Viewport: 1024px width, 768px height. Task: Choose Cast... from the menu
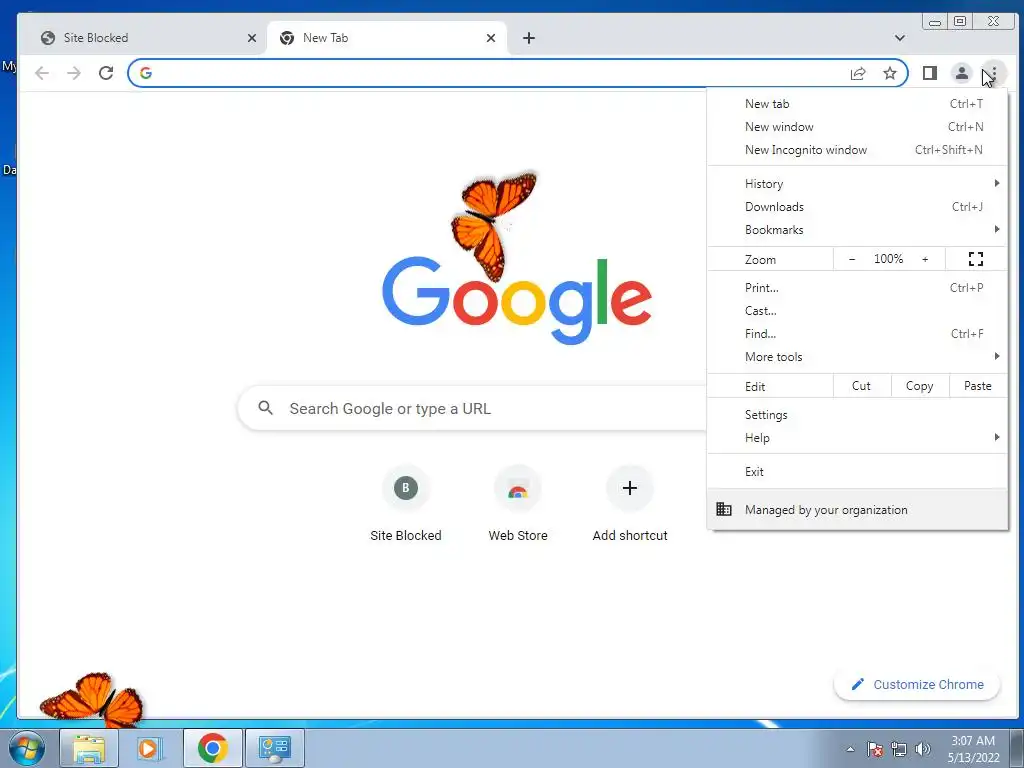click(857, 310)
